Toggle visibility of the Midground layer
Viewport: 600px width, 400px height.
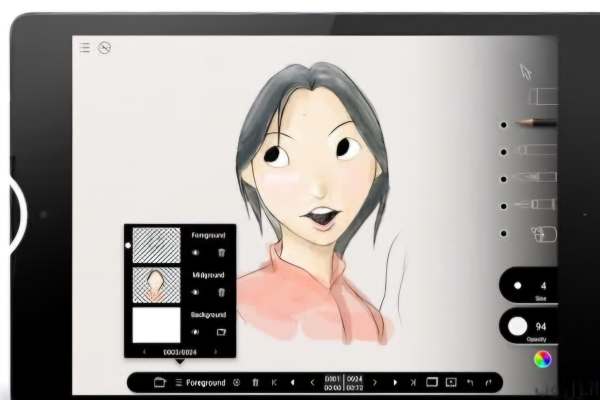[x=195, y=292]
